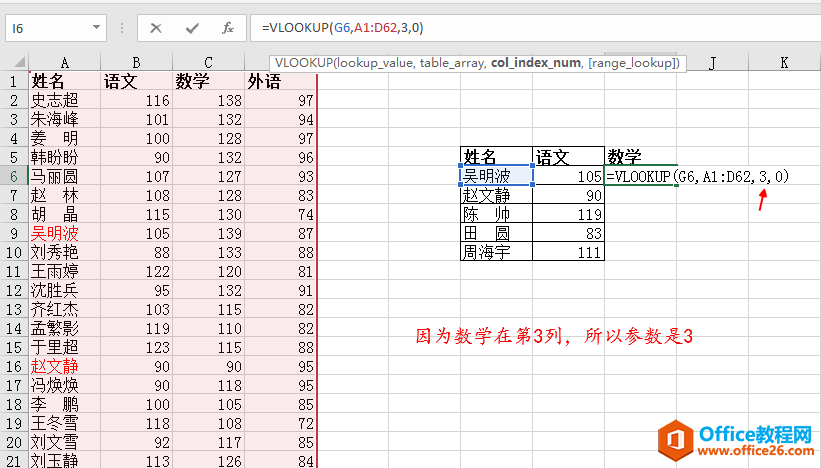The height and width of the screenshot is (468, 821).
Task: Click header cell 外语 in column D
Action: coord(280,82)
